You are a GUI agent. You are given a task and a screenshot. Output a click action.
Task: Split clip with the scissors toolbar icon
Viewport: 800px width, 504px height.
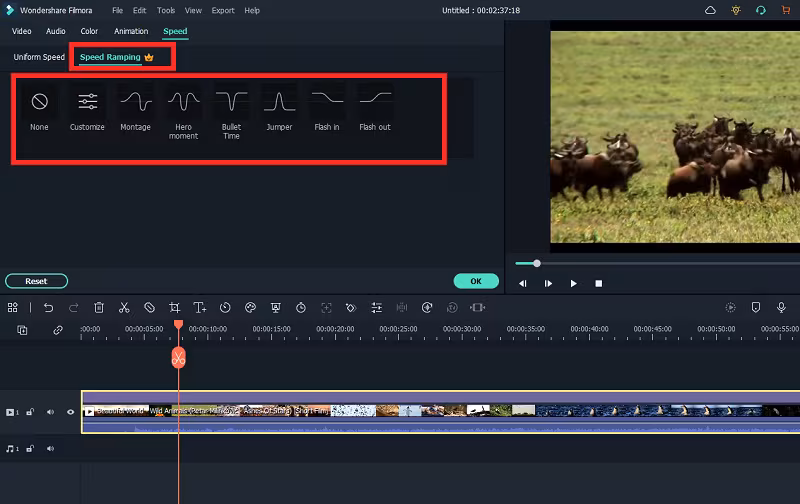[x=124, y=308]
